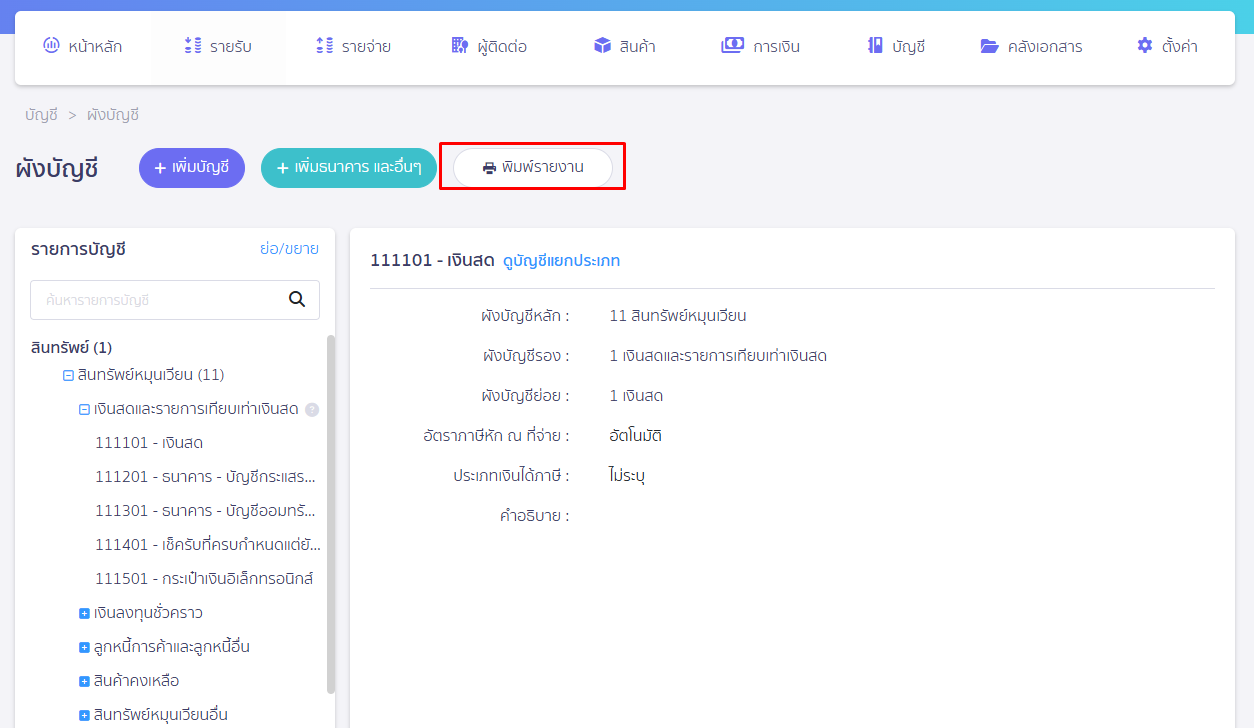Collapse สินทรัพย์หมุนเวียน (11) tree node
Screen dimensions: 1254x728
(68, 376)
